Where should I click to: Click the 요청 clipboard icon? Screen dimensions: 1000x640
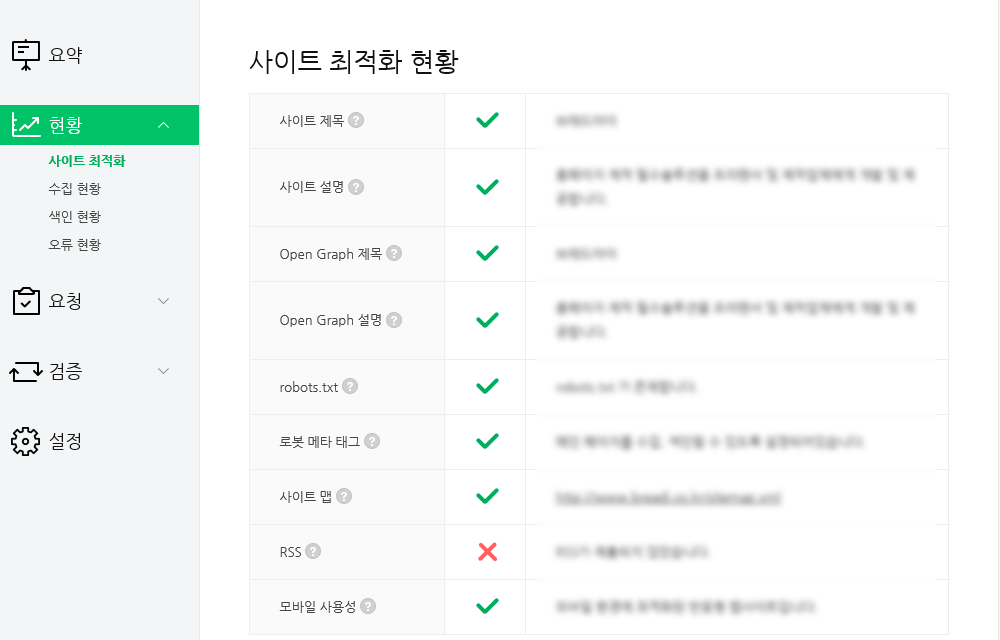(x=24, y=300)
